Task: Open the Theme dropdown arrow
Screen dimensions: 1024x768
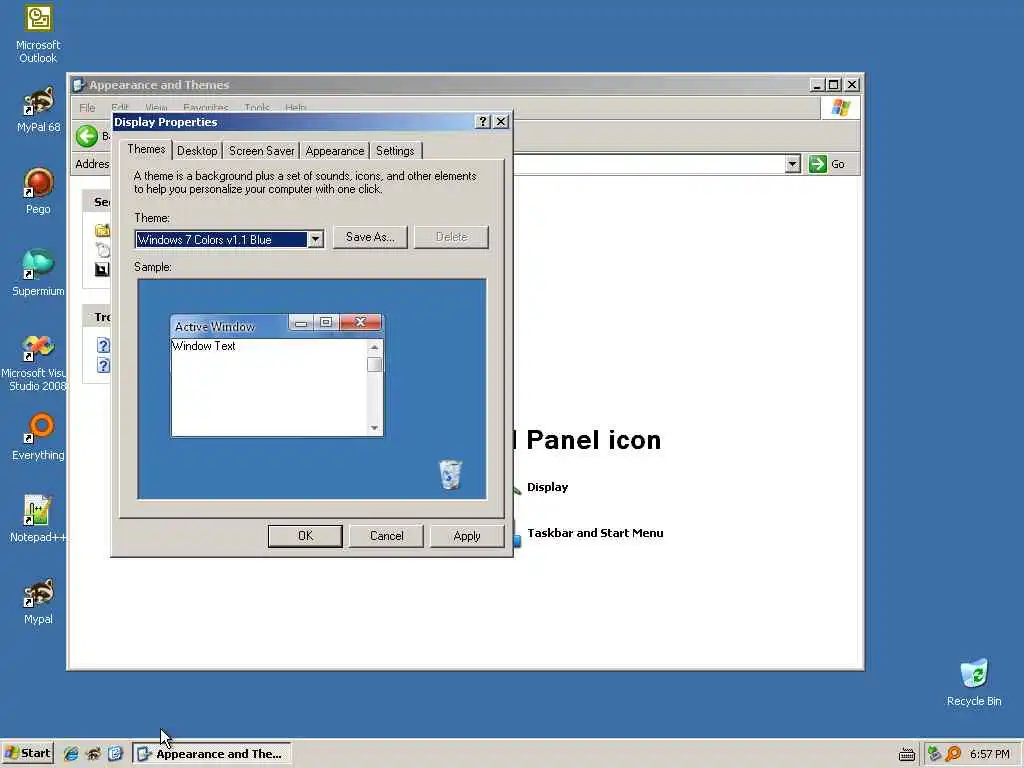Action: tap(315, 239)
